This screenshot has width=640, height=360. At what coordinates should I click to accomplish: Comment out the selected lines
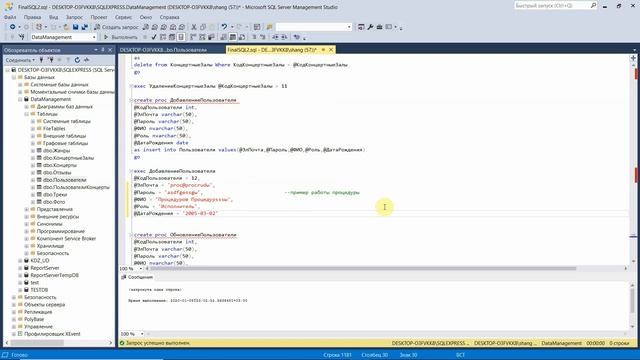pos(254,37)
